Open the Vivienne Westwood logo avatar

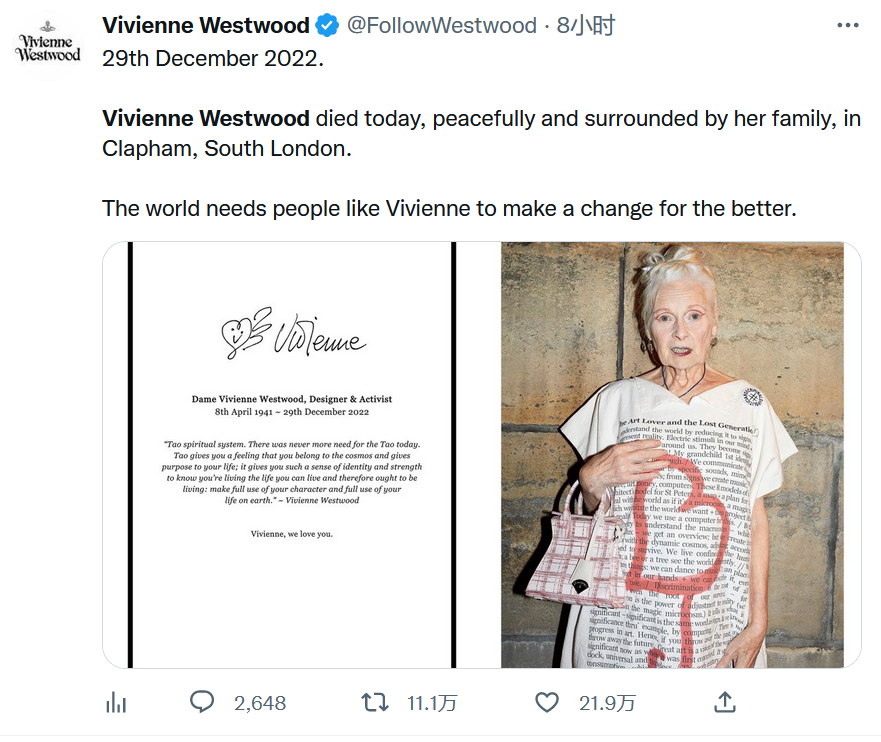(48, 47)
